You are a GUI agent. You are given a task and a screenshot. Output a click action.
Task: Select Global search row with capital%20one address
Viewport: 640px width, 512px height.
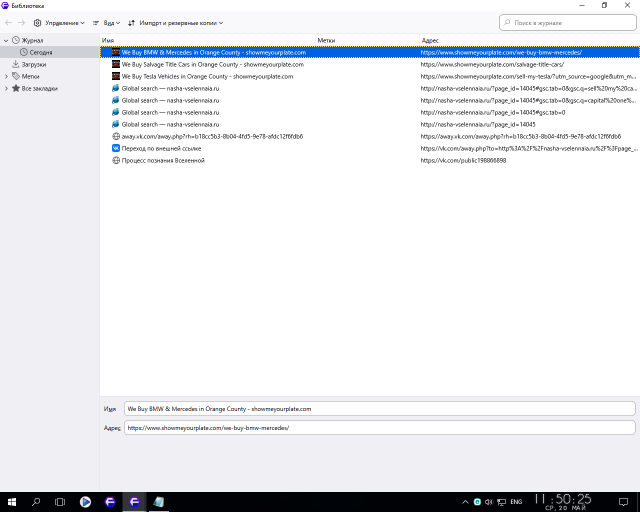tap(370, 100)
